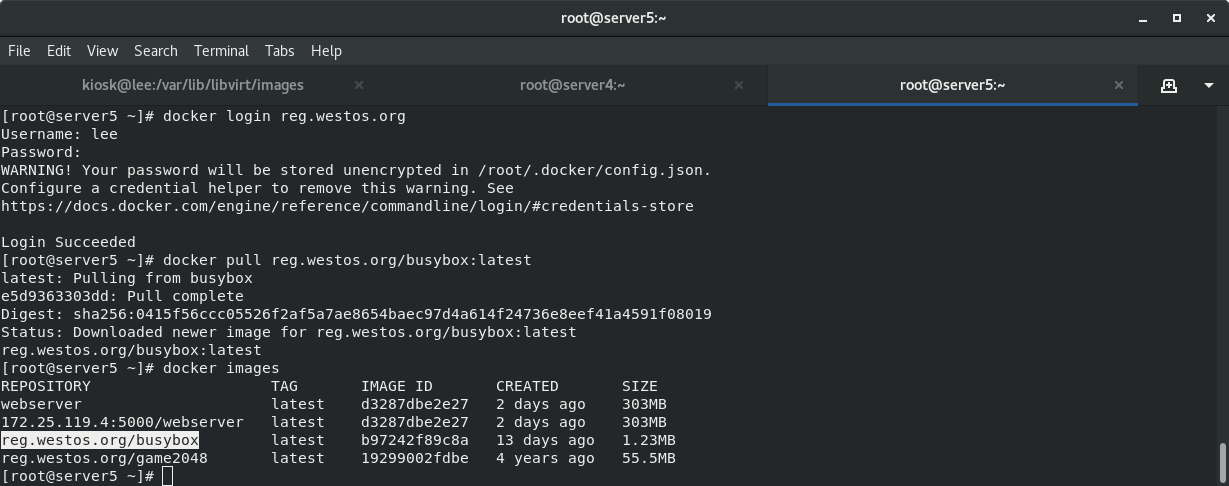Click the 55.5MB size value
The image size is (1229, 486).
point(649,458)
